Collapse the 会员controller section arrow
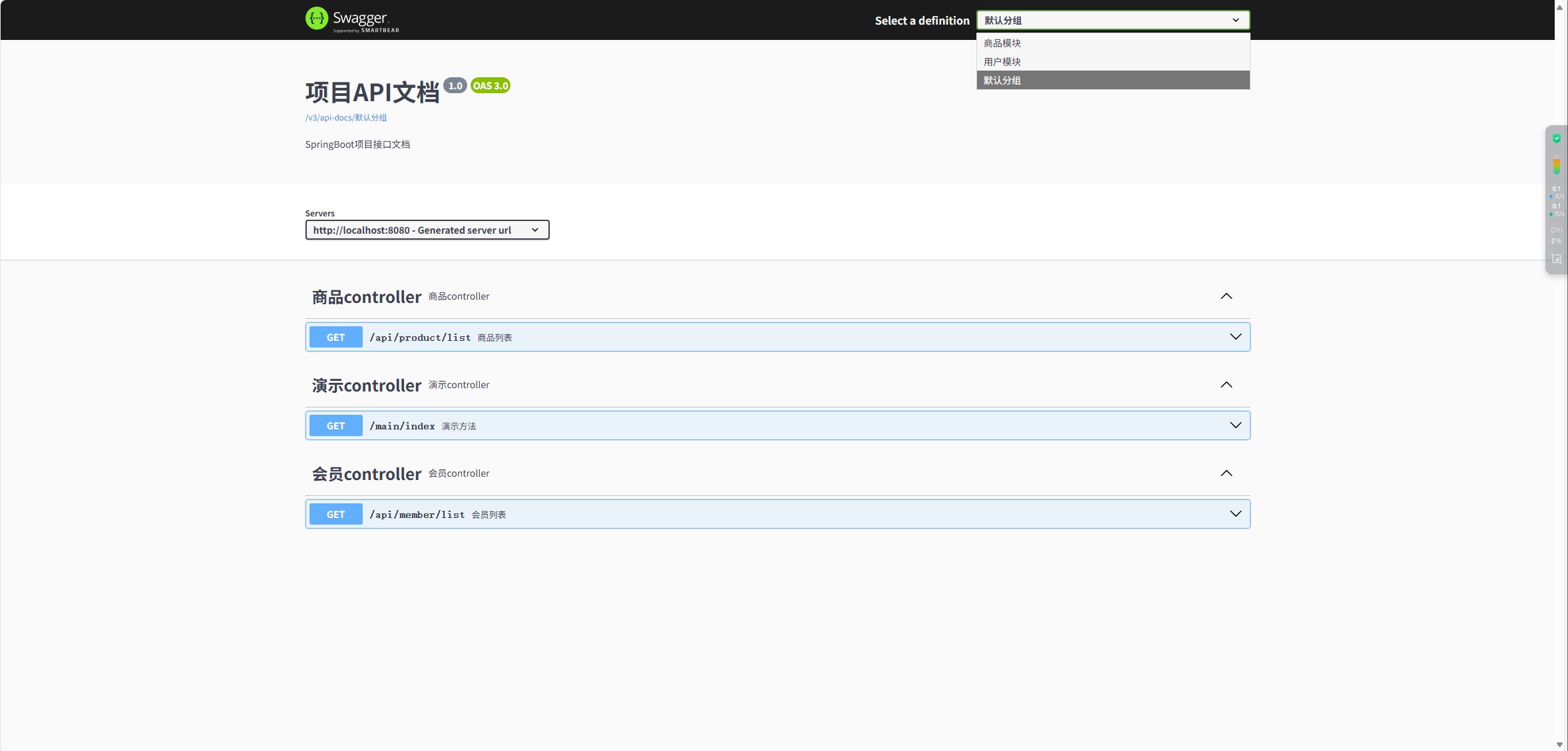This screenshot has height=751, width=1568. coord(1226,473)
